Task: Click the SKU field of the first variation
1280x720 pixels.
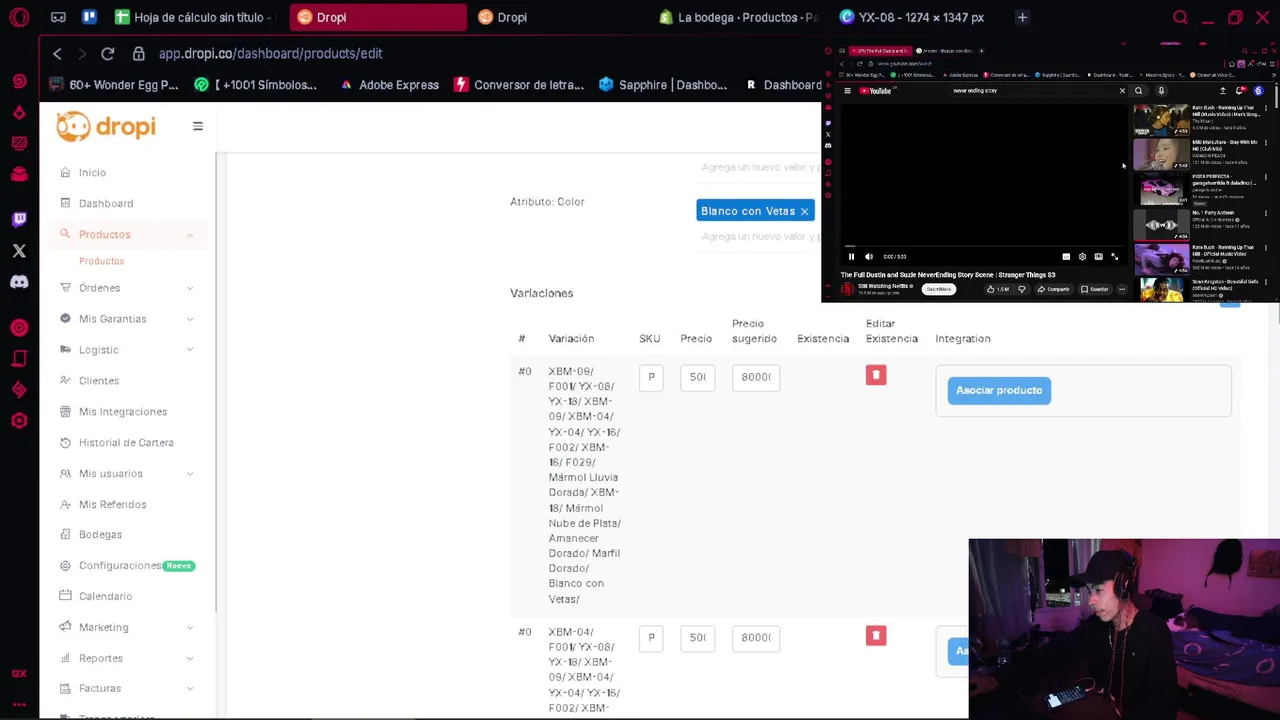Action: click(651, 377)
